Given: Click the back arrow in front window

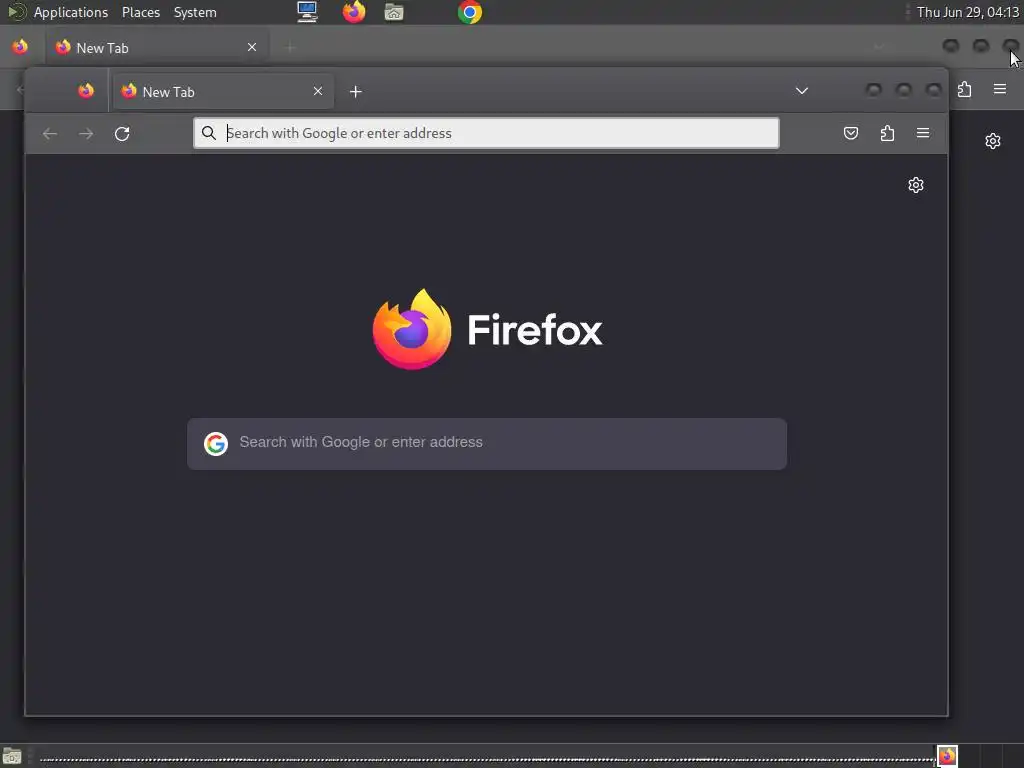Looking at the screenshot, I should tap(50, 134).
